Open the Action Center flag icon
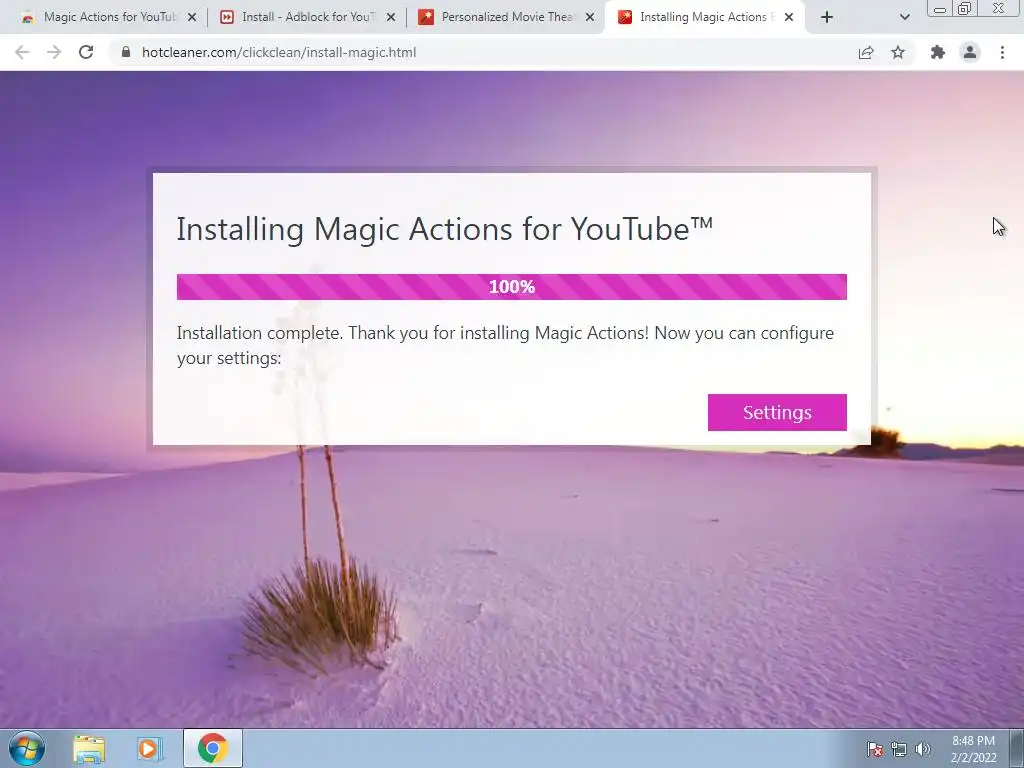The image size is (1024, 768). [x=874, y=749]
